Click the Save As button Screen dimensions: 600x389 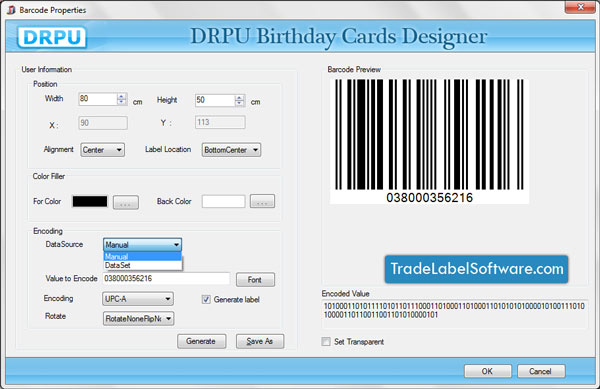260,341
